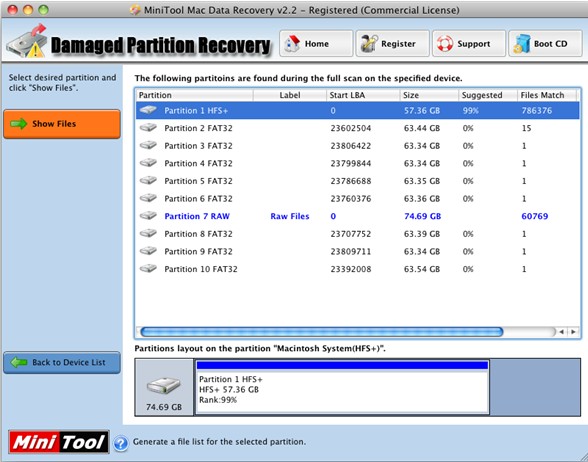The image size is (588, 462).
Task: Click size value 74.69 GB in Partition 7 row
Action: coord(422,216)
